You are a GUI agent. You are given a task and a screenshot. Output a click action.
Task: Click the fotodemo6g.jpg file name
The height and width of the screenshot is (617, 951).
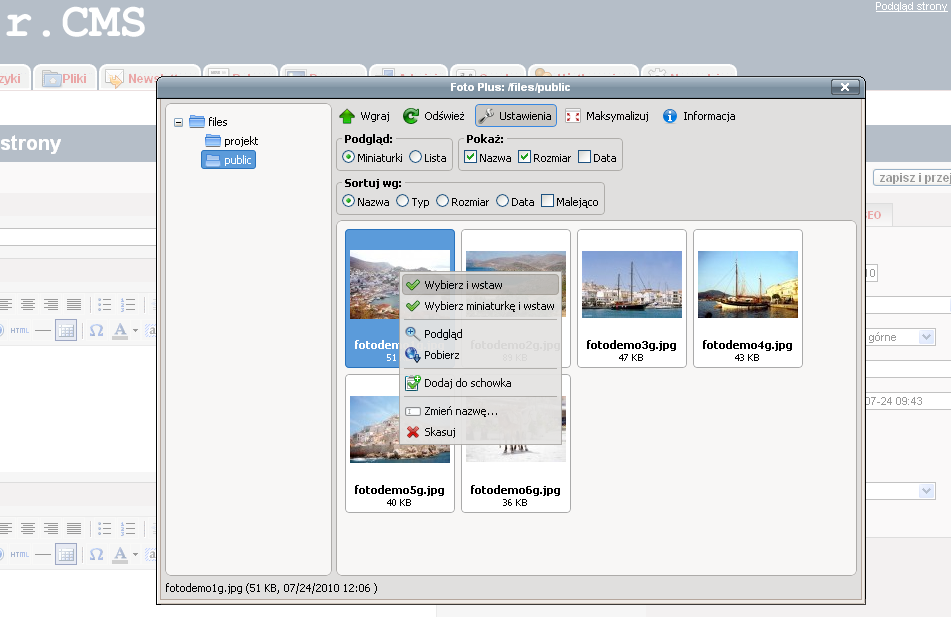point(516,490)
